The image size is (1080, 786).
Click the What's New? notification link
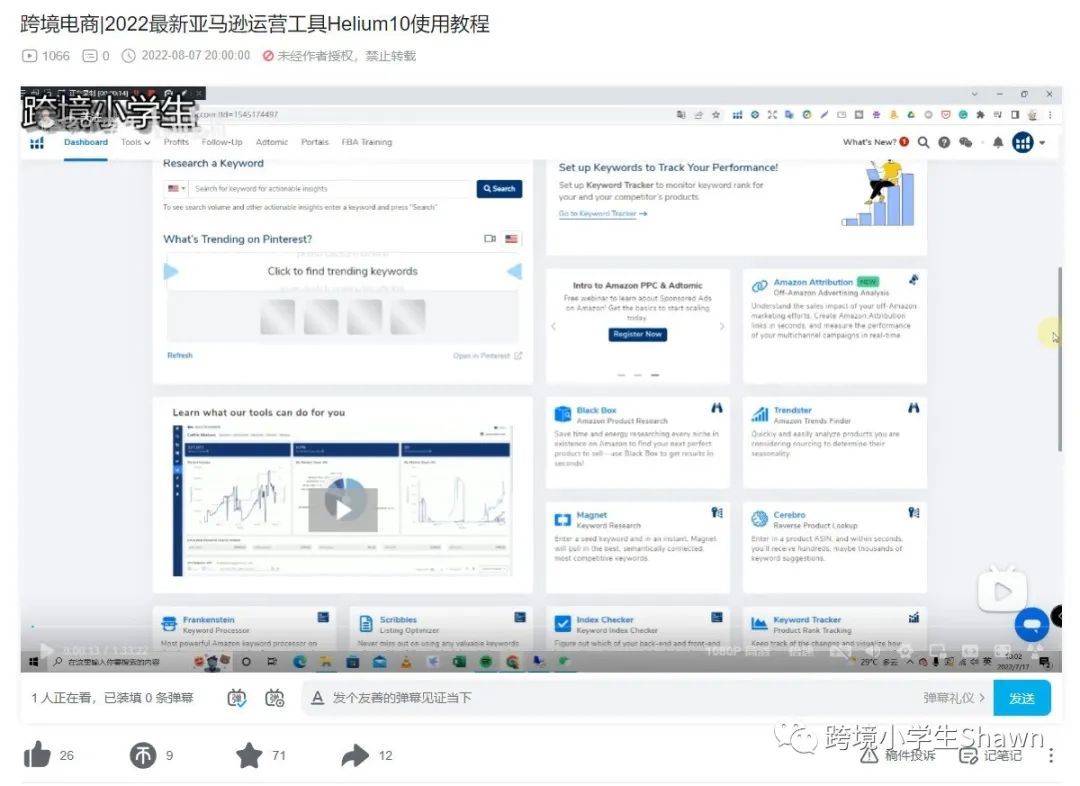coord(875,142)
